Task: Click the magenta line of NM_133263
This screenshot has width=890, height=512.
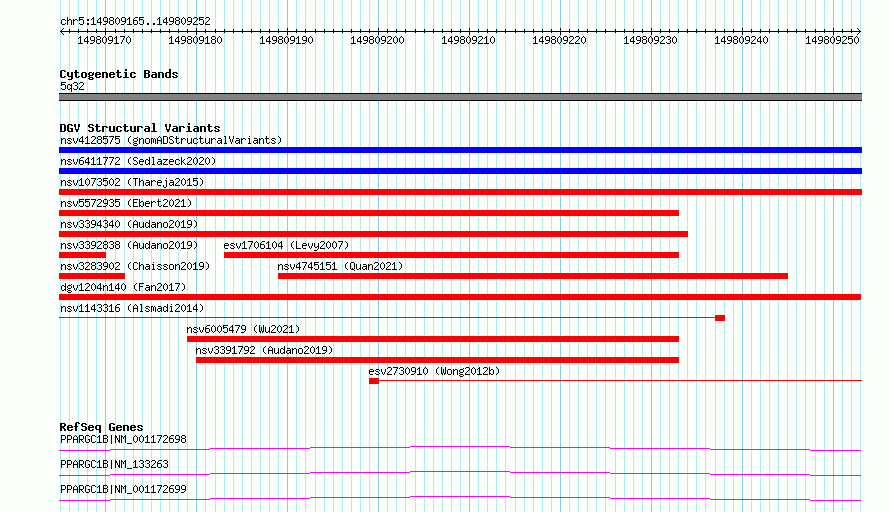Action: coord(460,473)
